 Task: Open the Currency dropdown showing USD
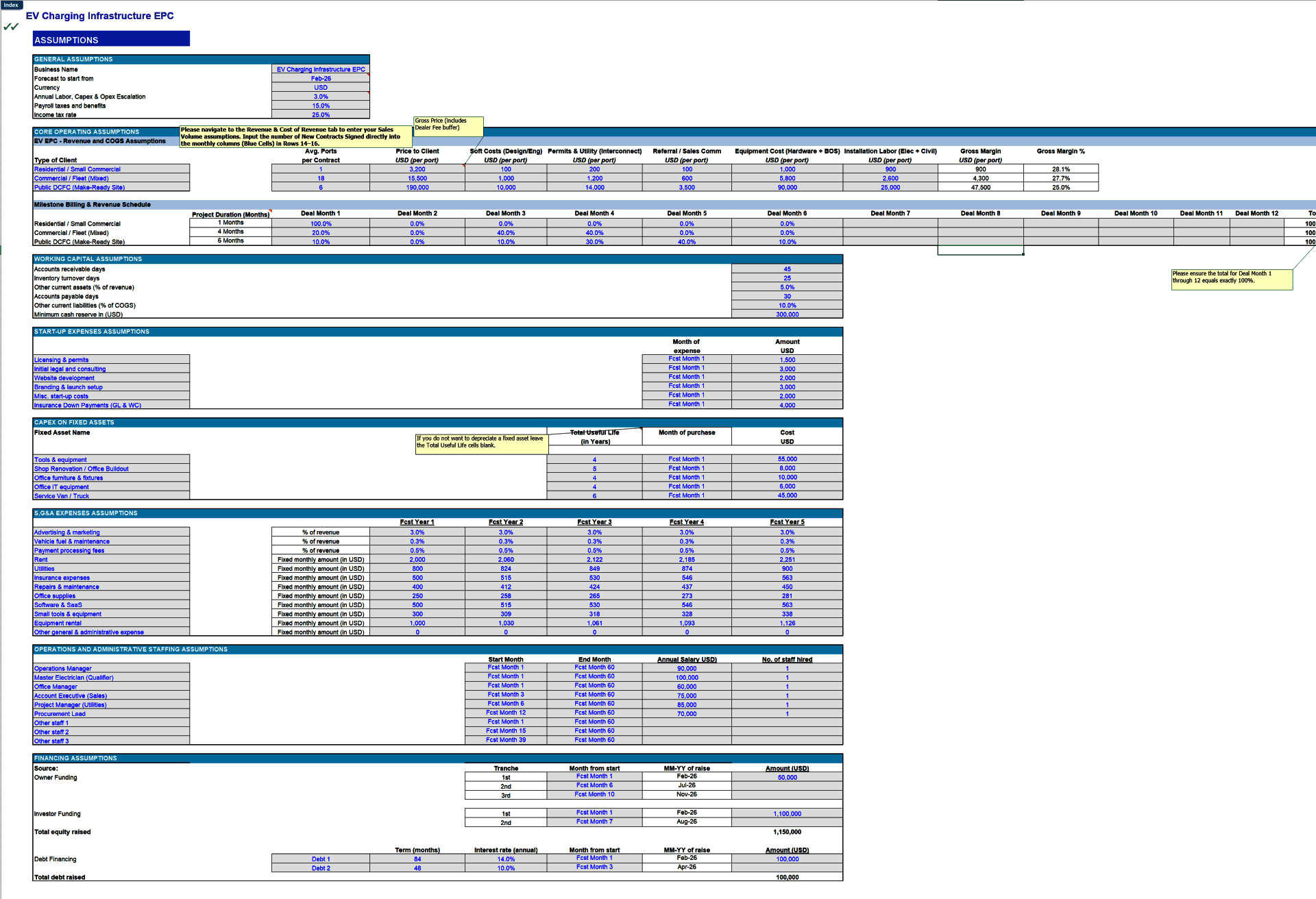coord(321,87)
